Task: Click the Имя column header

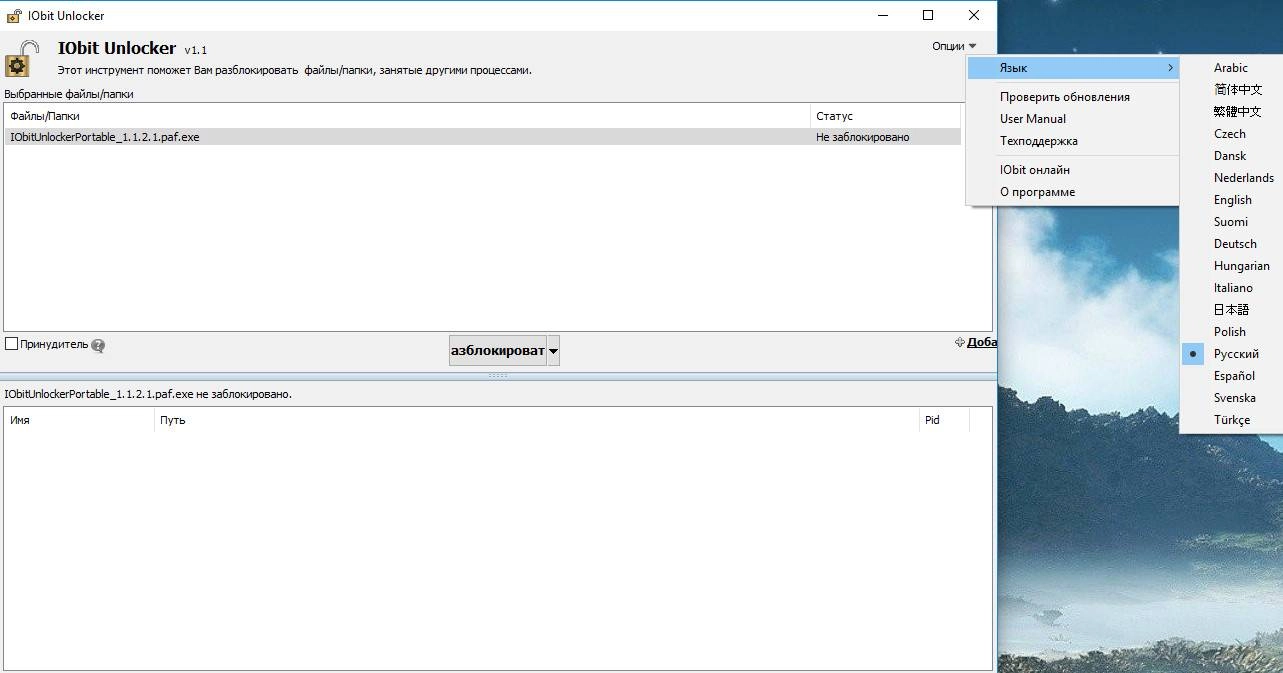Action: pyautogui.click(x=80, y=420)
